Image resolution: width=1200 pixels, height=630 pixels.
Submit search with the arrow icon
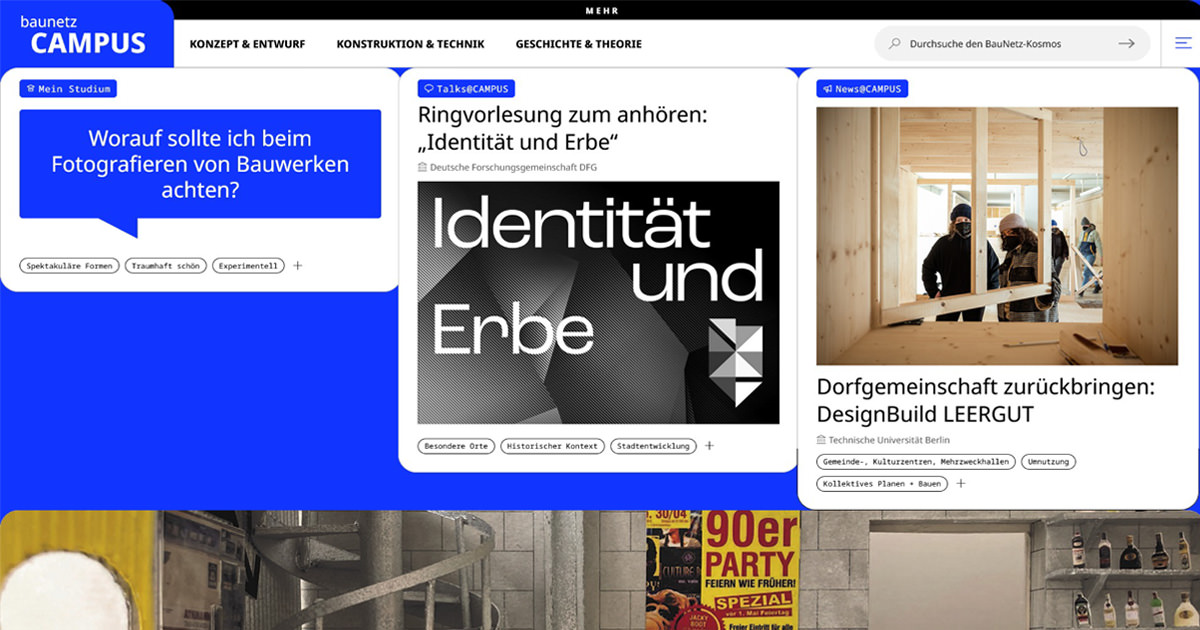[1126, 44]
